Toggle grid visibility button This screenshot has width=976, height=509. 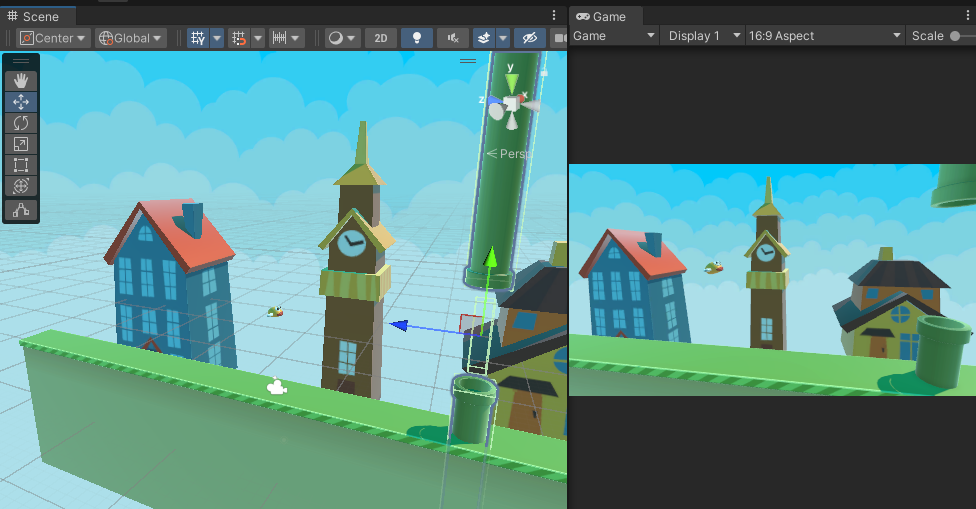(198, 38)
